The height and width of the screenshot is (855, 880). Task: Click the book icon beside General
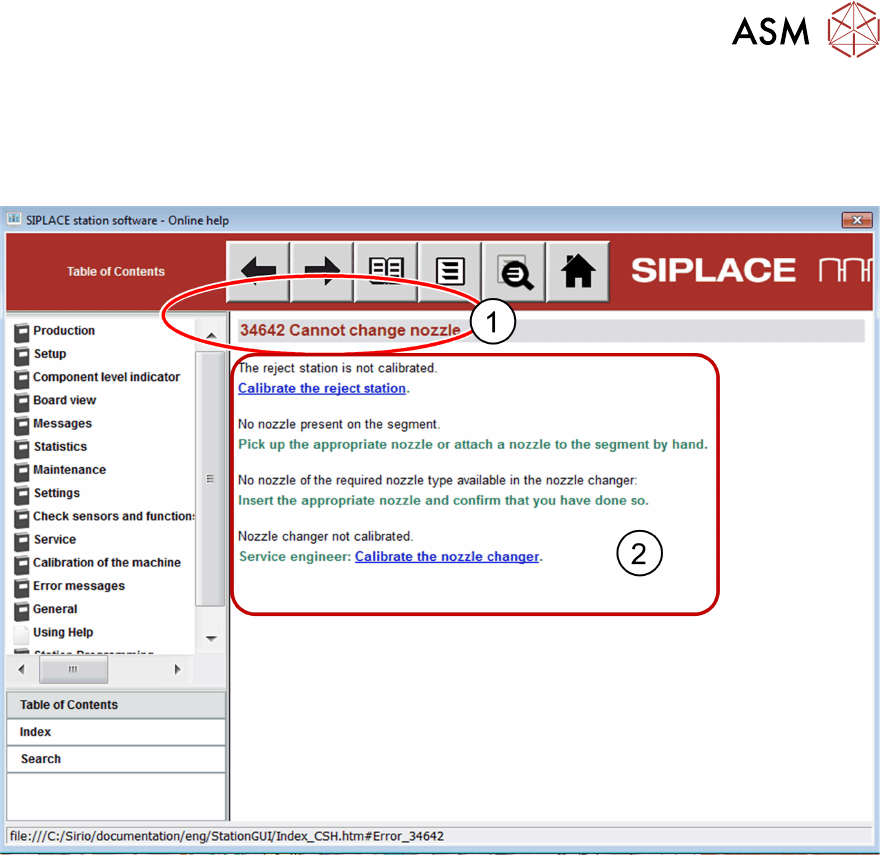[21, 610]
